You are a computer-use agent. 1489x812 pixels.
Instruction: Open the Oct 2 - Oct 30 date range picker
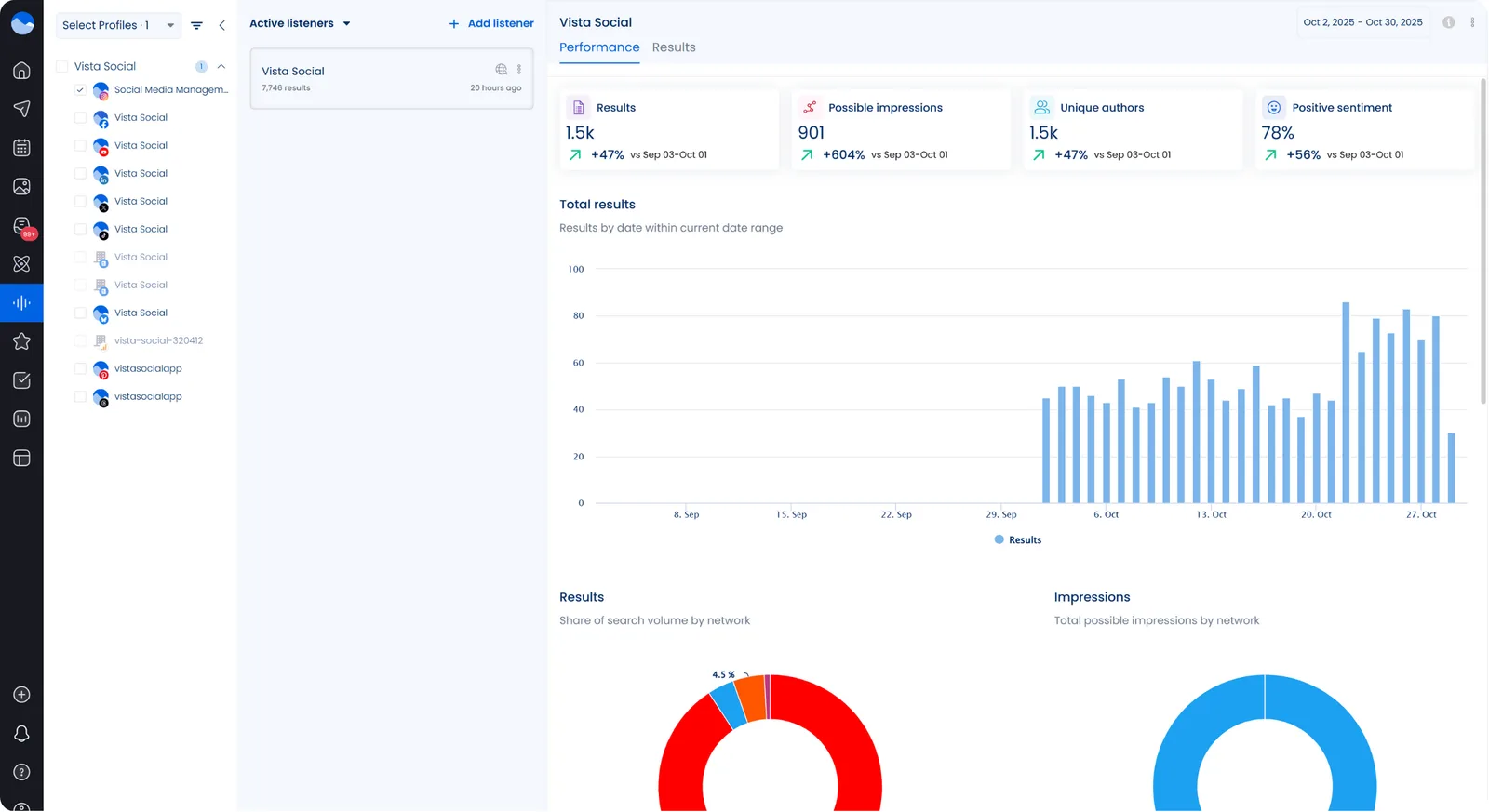point(1362,22)
